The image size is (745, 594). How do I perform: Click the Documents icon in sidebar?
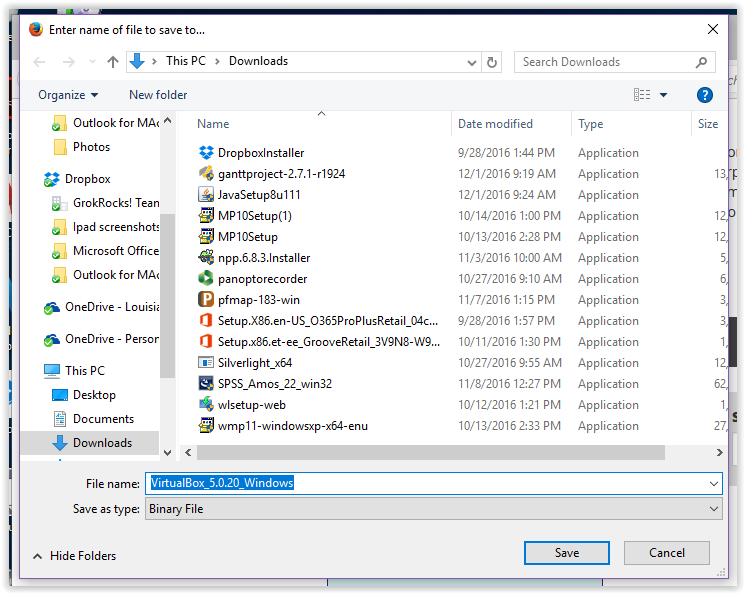point(60,419)
